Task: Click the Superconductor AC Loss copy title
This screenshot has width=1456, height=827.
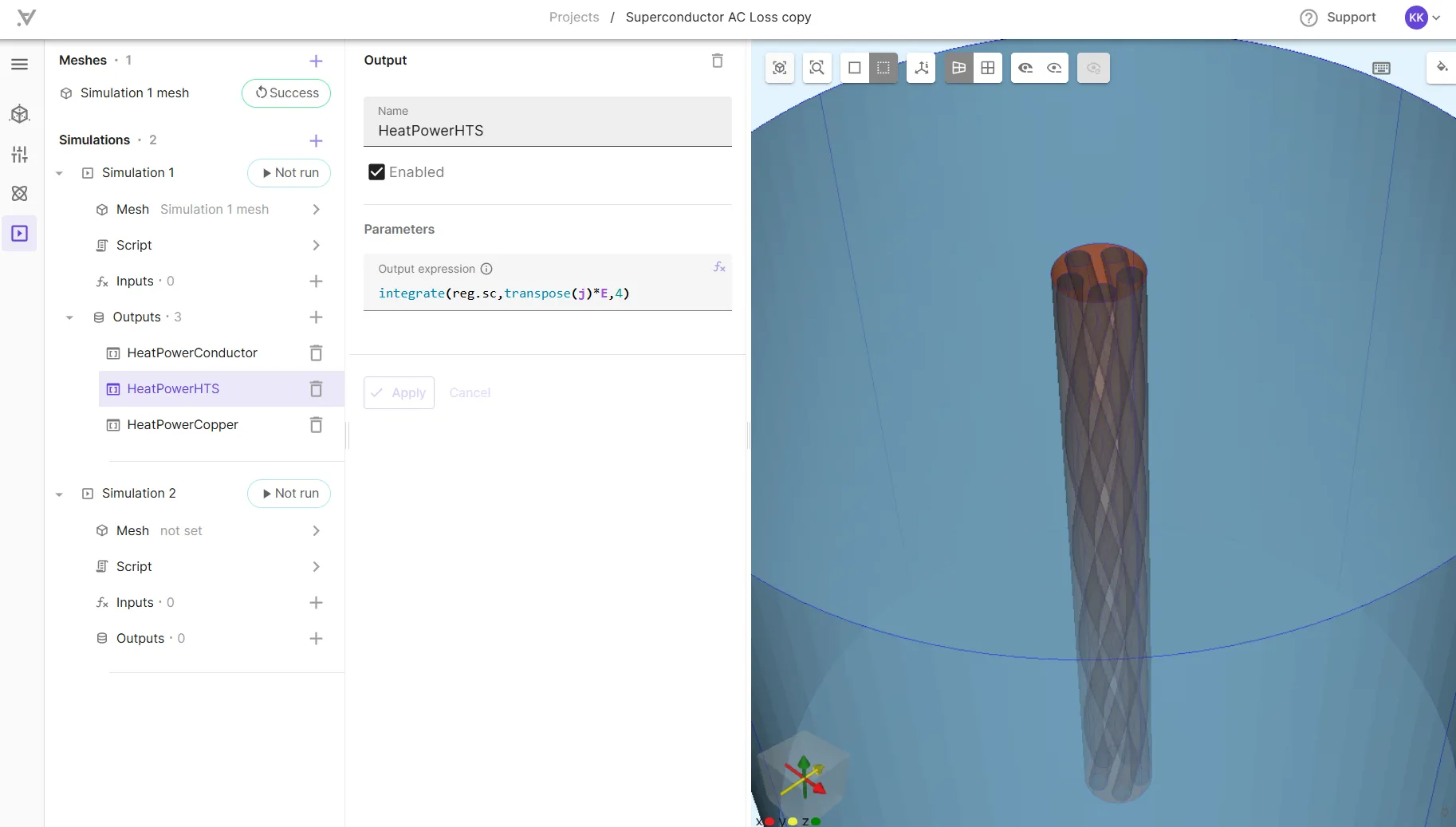Action: tap(718, 17)
